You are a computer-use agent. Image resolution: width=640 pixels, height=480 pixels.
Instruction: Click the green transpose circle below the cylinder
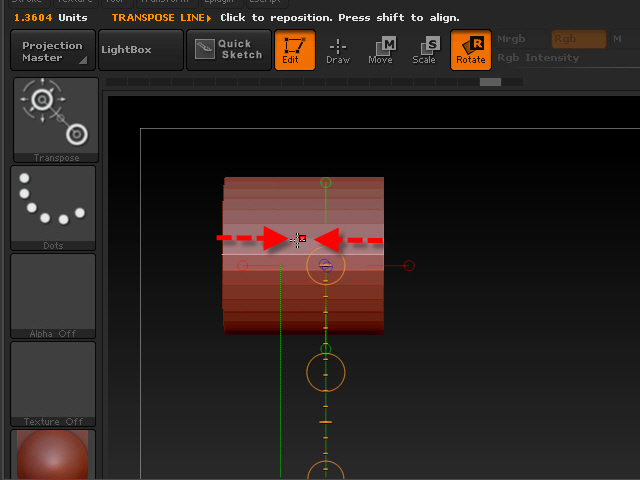tap(326, 349)
